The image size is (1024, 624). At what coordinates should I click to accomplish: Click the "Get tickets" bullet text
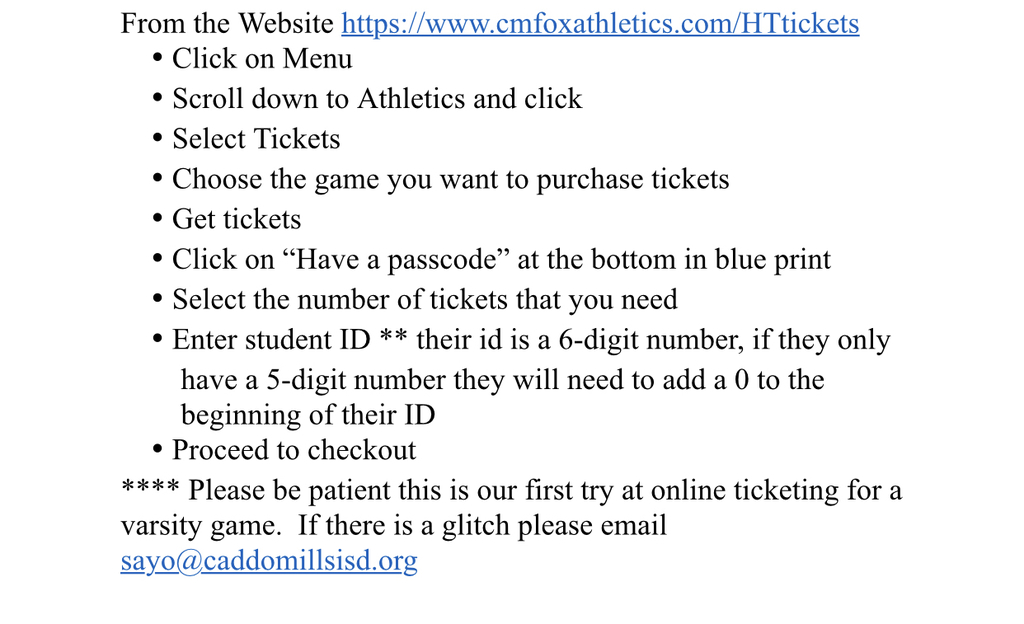(x=236, y=219)
